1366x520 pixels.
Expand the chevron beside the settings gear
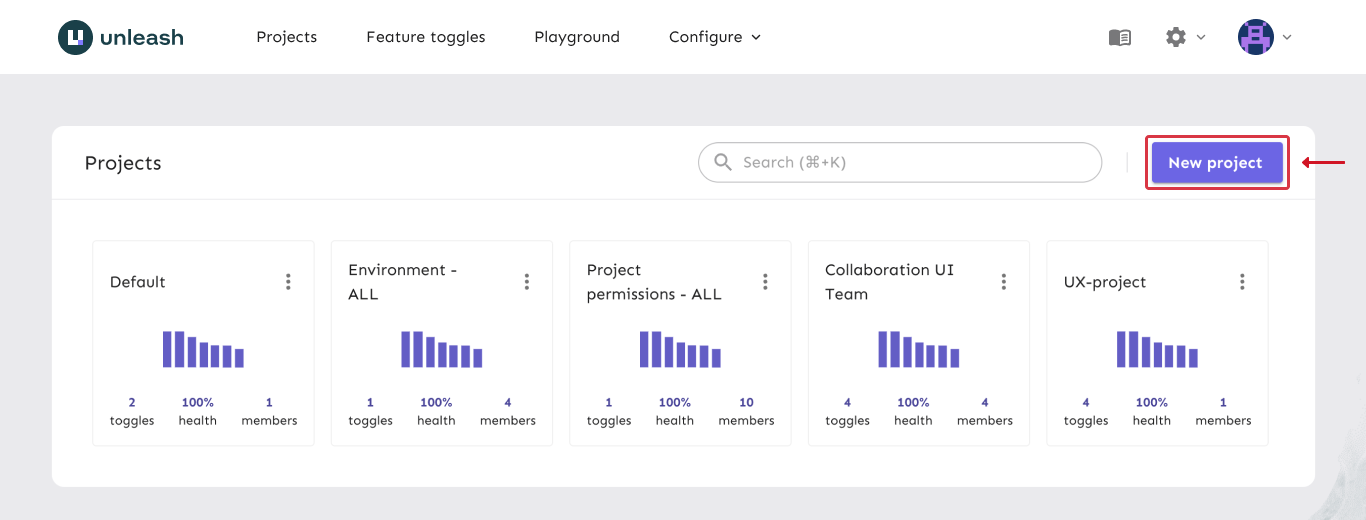[x=1201, y=37]
